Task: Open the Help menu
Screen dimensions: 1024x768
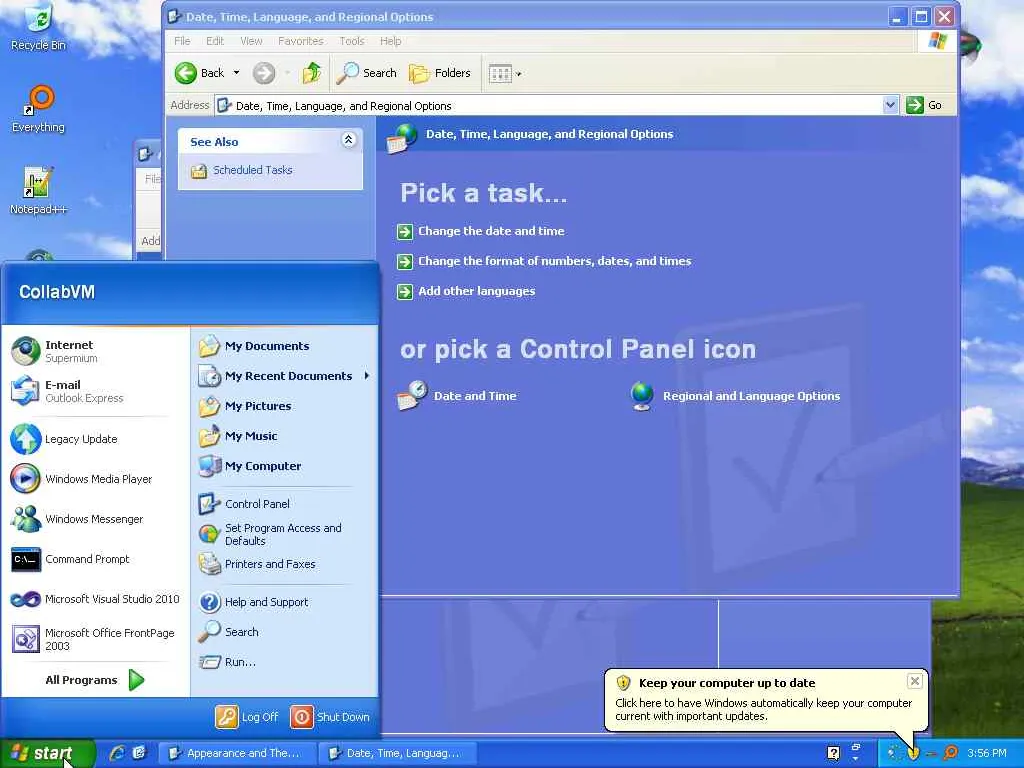Action: pos(391,41)
